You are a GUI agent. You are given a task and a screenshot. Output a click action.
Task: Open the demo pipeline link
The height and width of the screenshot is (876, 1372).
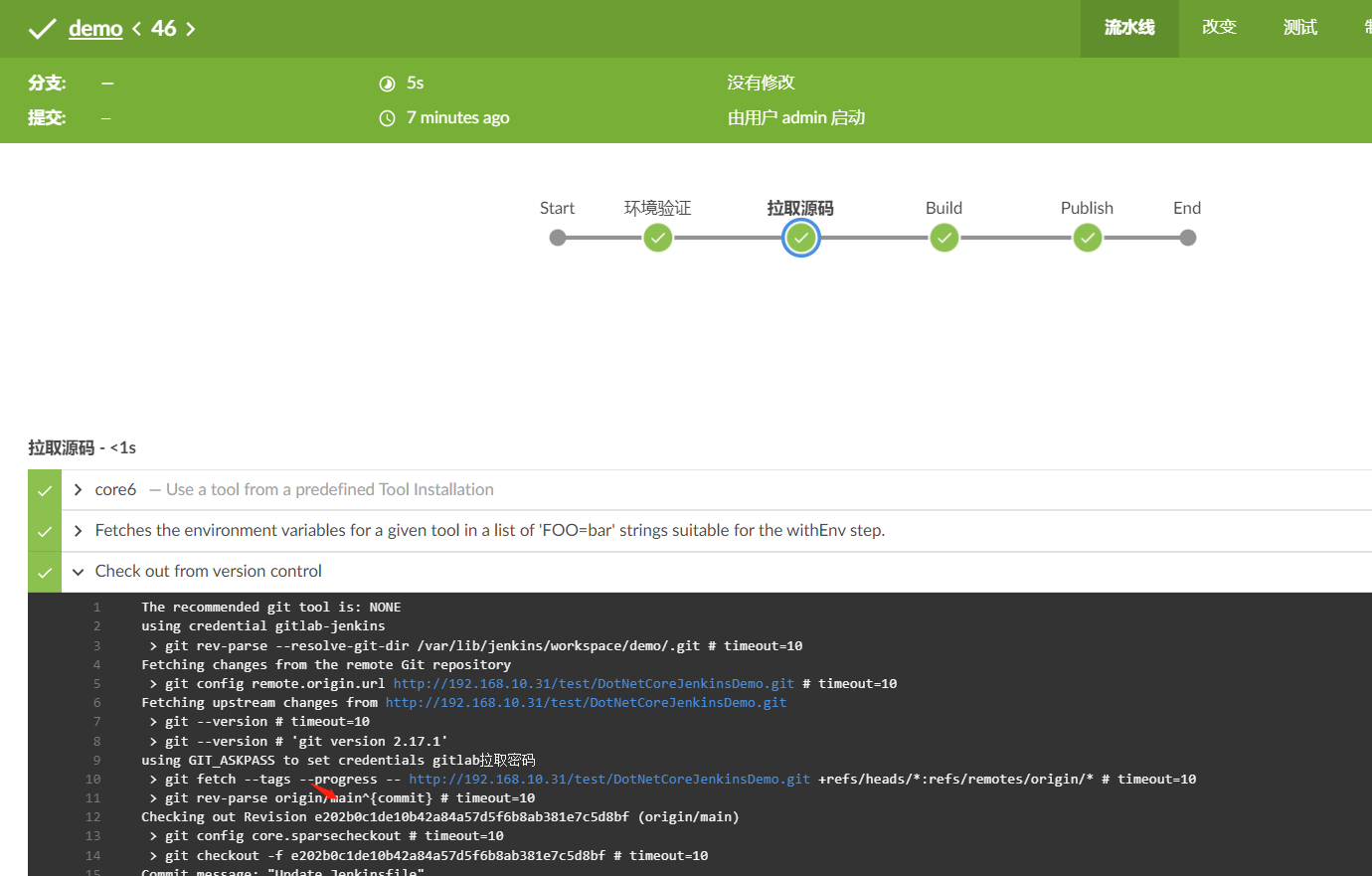click(95, 29)
